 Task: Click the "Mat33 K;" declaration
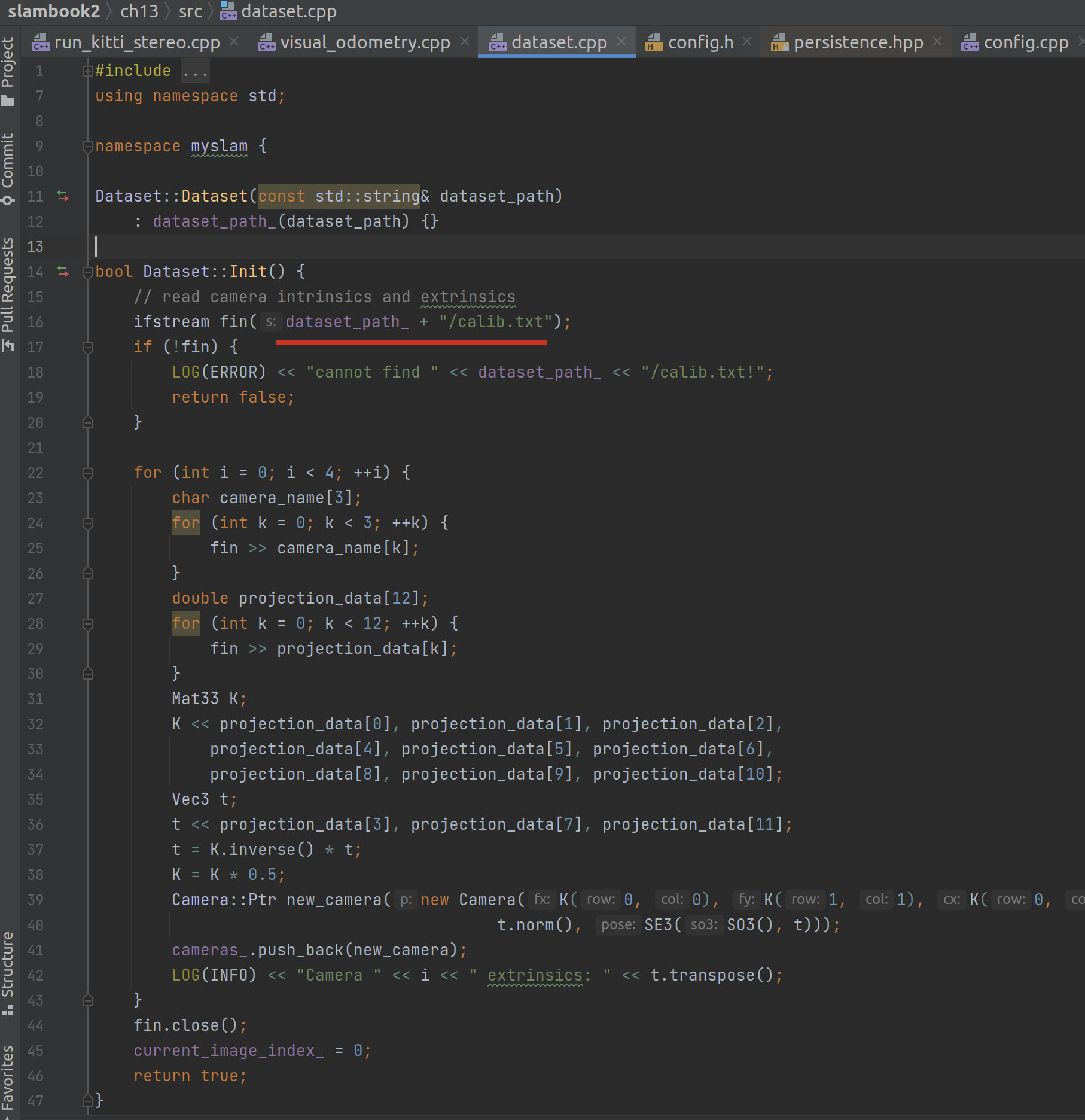click(209, 699)
